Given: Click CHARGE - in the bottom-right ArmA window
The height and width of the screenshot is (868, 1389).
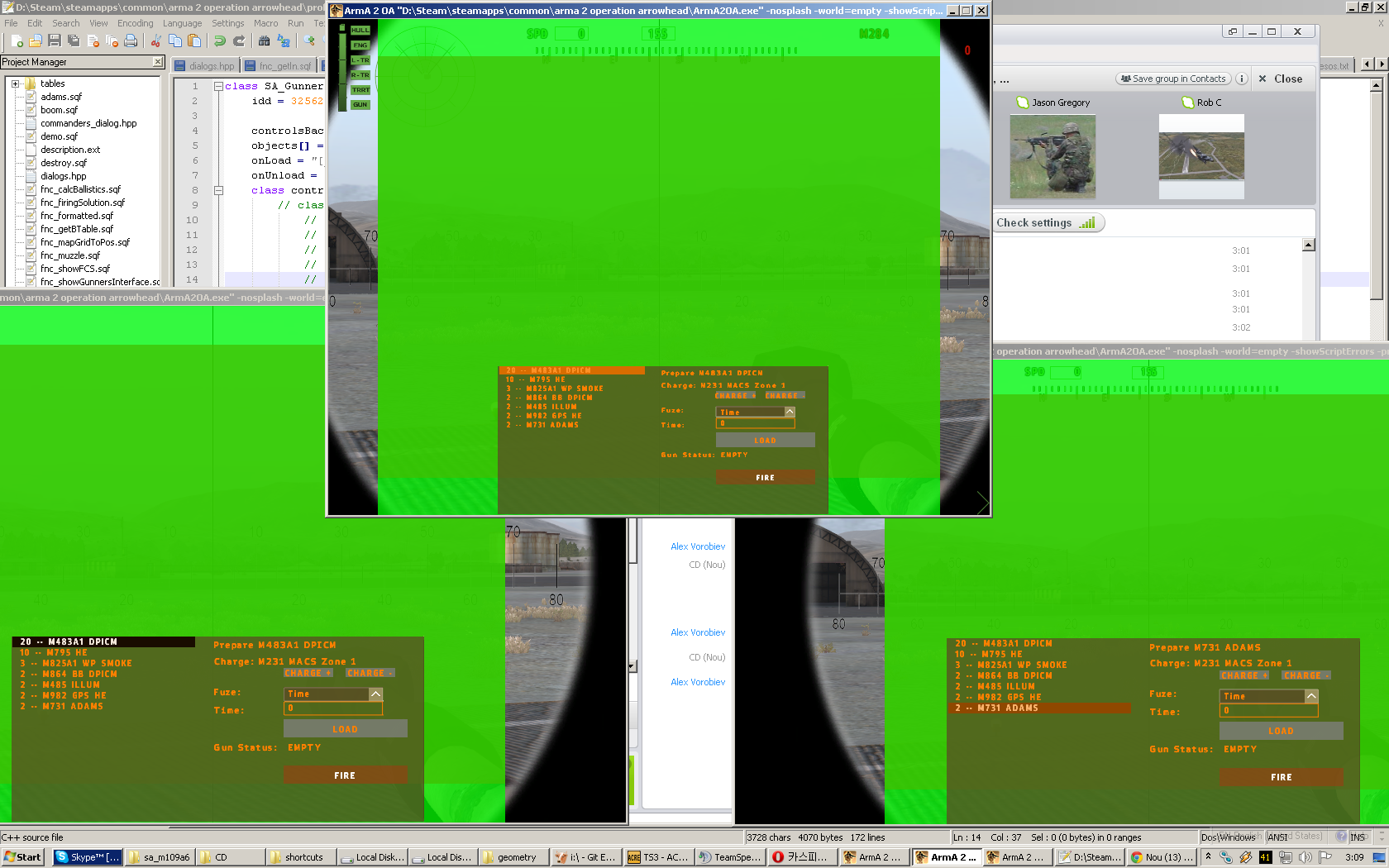Looking at the screenshot, I should point(1307,675).
